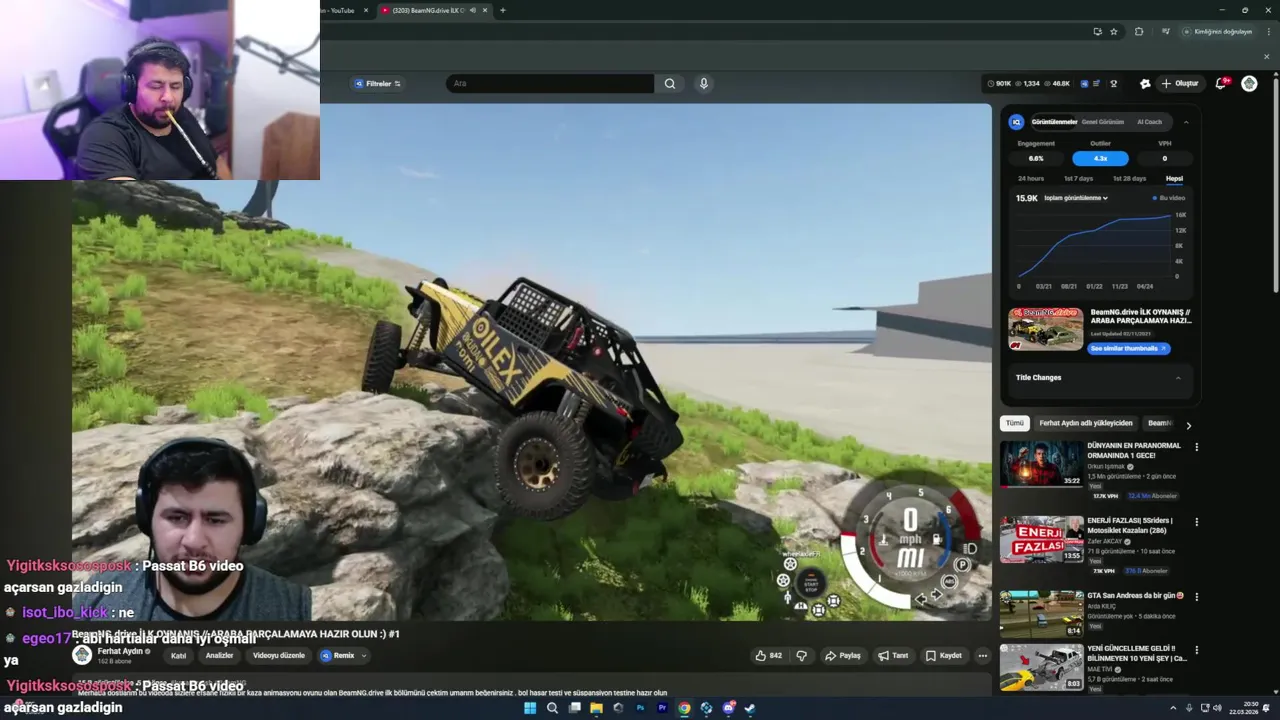Viewport: 1280px width, 720px height.
Task: Save video with Kaydet button
Action: pyautogui.click(x=943, y=656)
